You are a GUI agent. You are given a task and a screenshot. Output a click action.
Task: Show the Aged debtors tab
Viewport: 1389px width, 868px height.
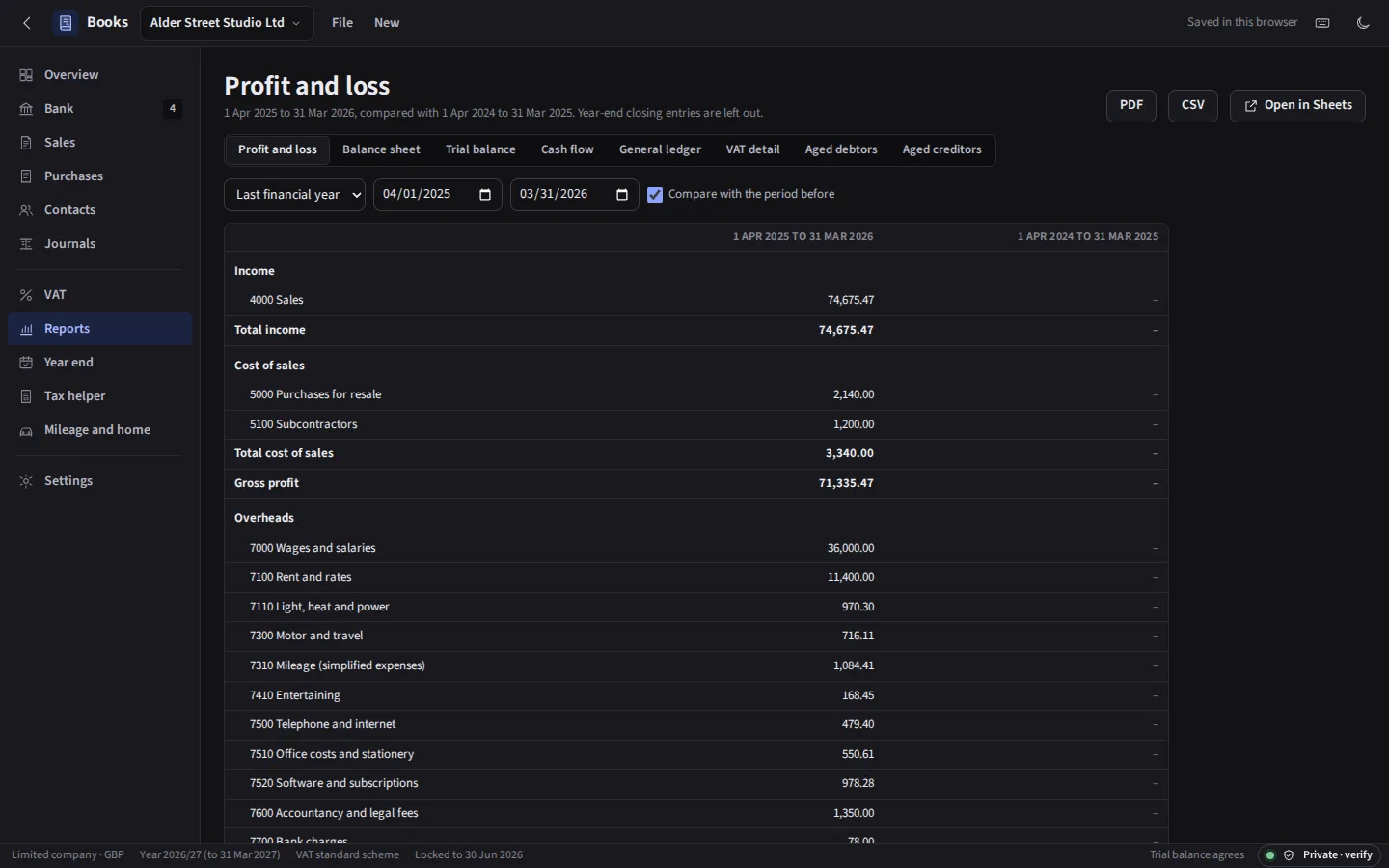(x=841, y=150)
